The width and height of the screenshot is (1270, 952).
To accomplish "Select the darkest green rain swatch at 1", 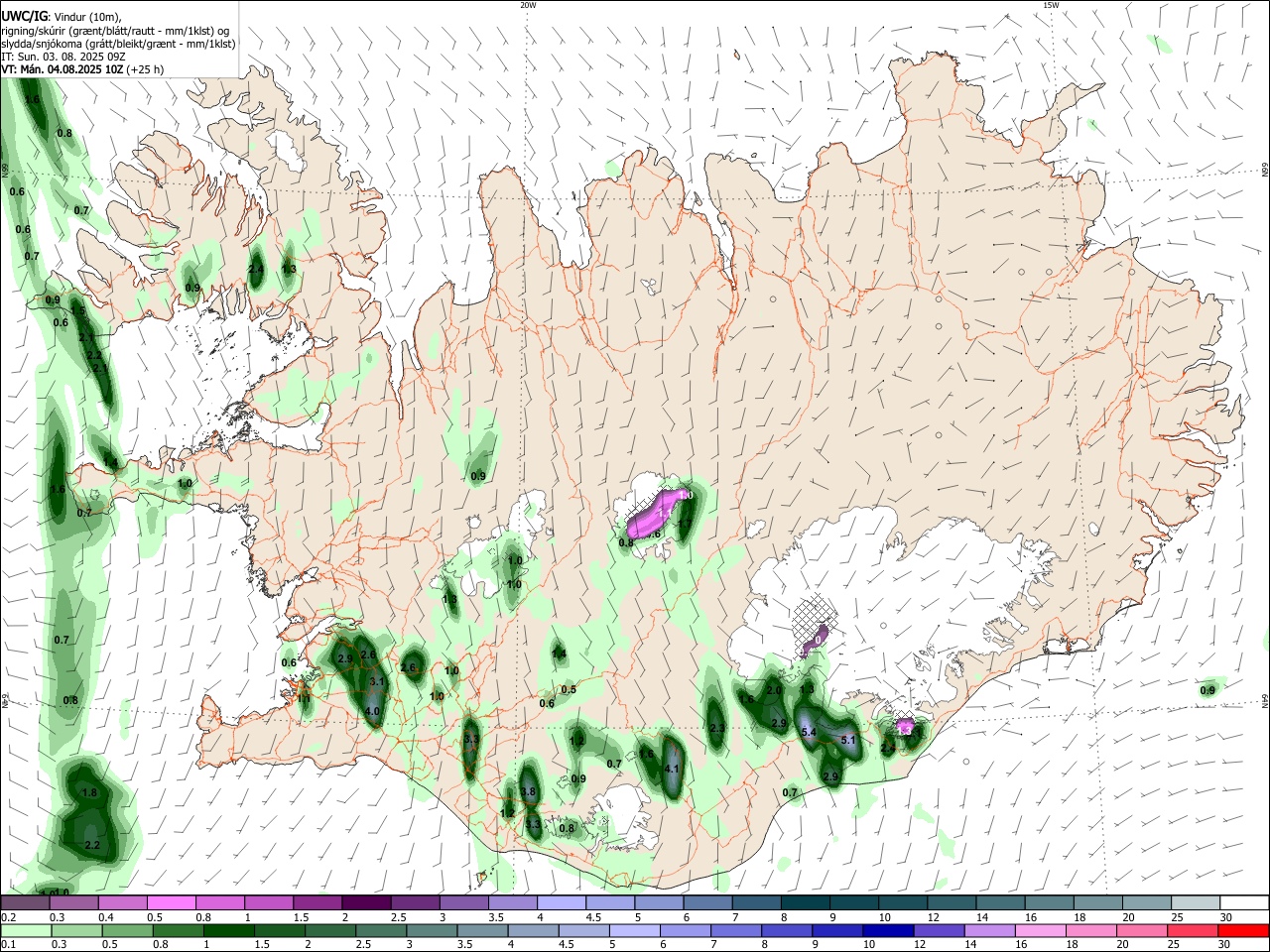I will coord(228,931).
